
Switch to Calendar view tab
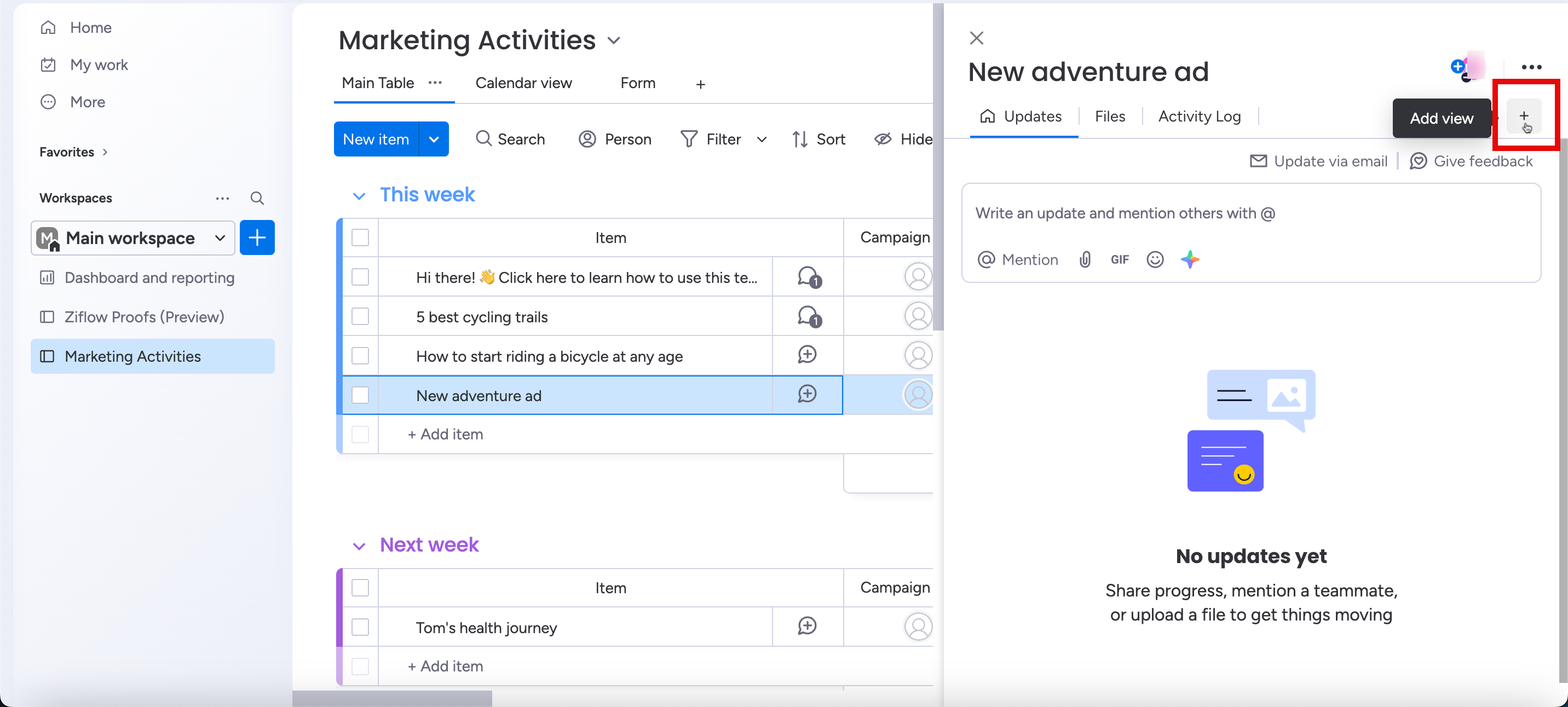click(523, 83)
